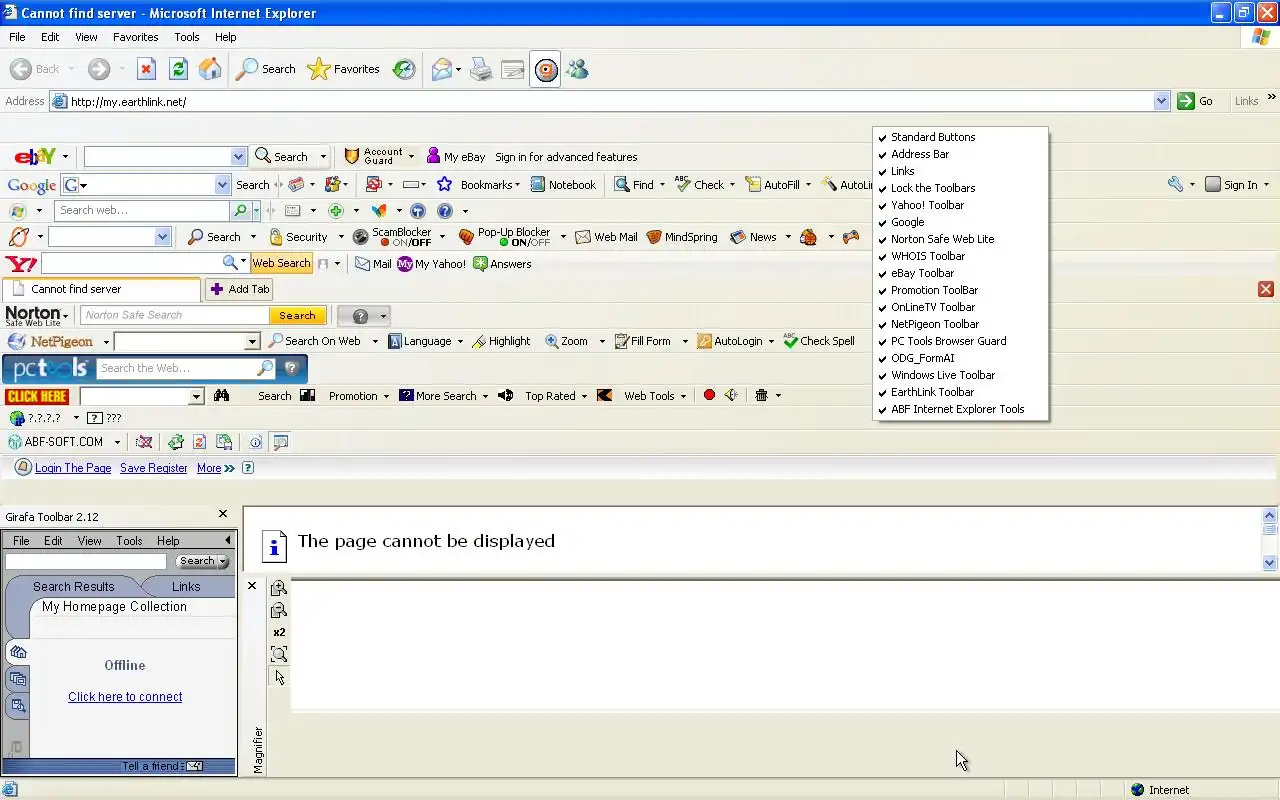Click the Stop button in IE toolbar

click(146, 69)
